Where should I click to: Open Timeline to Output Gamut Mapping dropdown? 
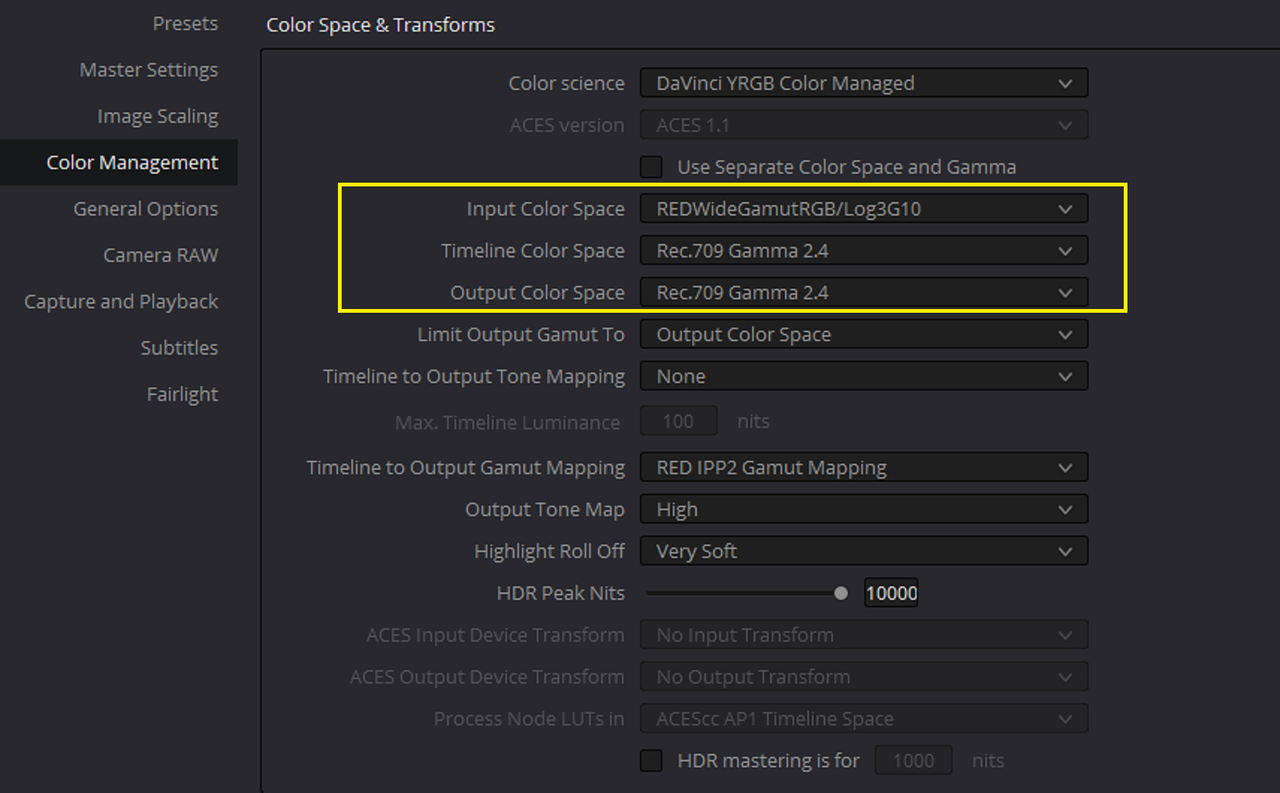pos(864,467)
